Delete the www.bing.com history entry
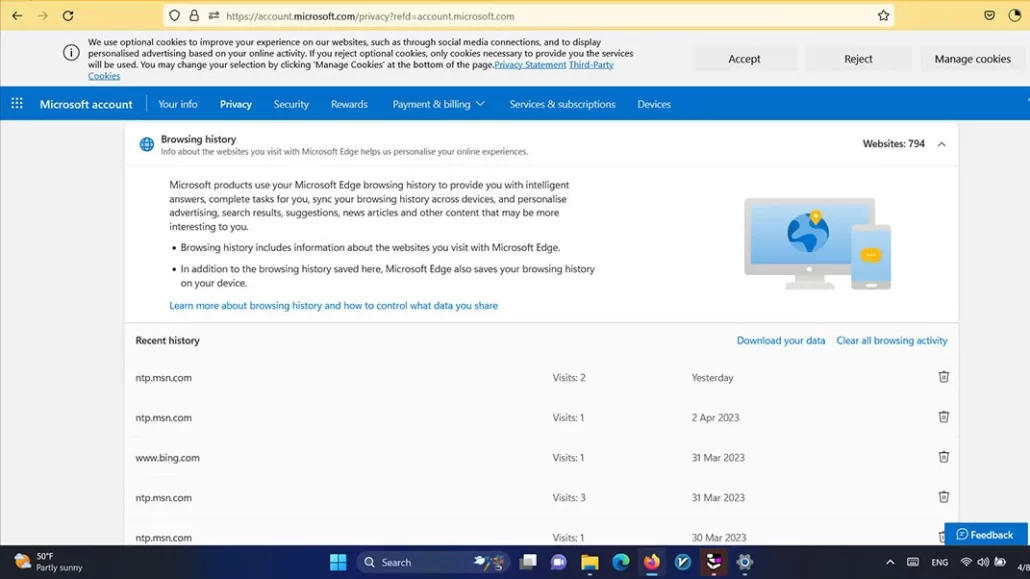Viewport: 1030px width, 579px height. click(x=943, y=457)
